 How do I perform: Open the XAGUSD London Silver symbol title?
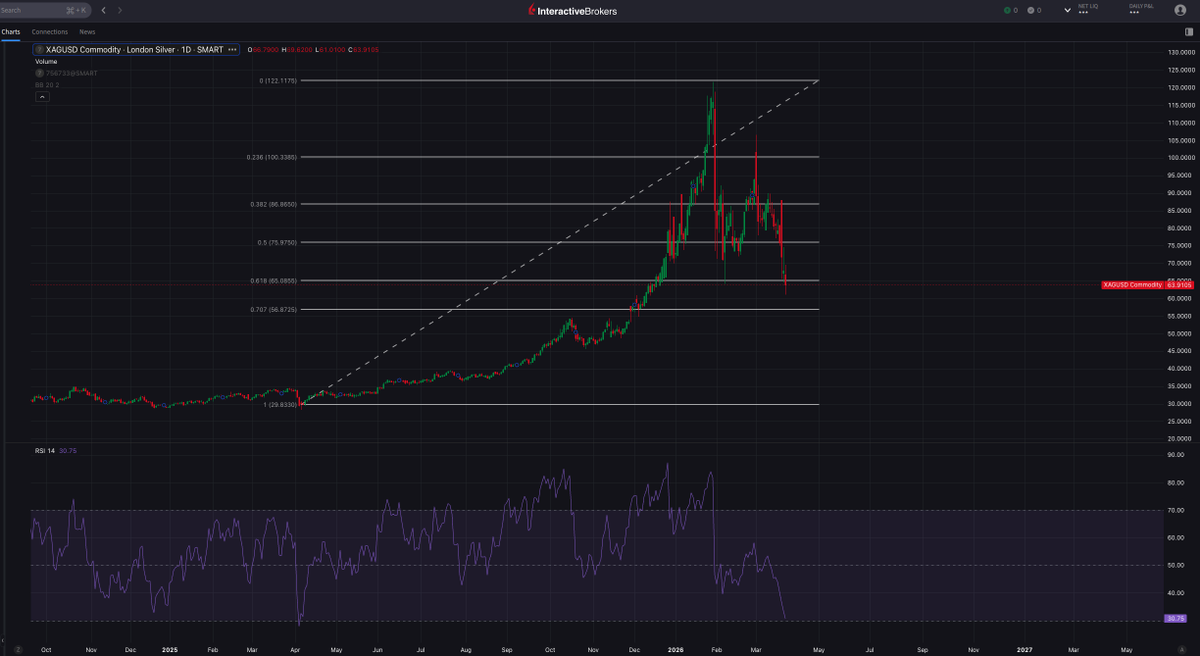tap(134, 49)
